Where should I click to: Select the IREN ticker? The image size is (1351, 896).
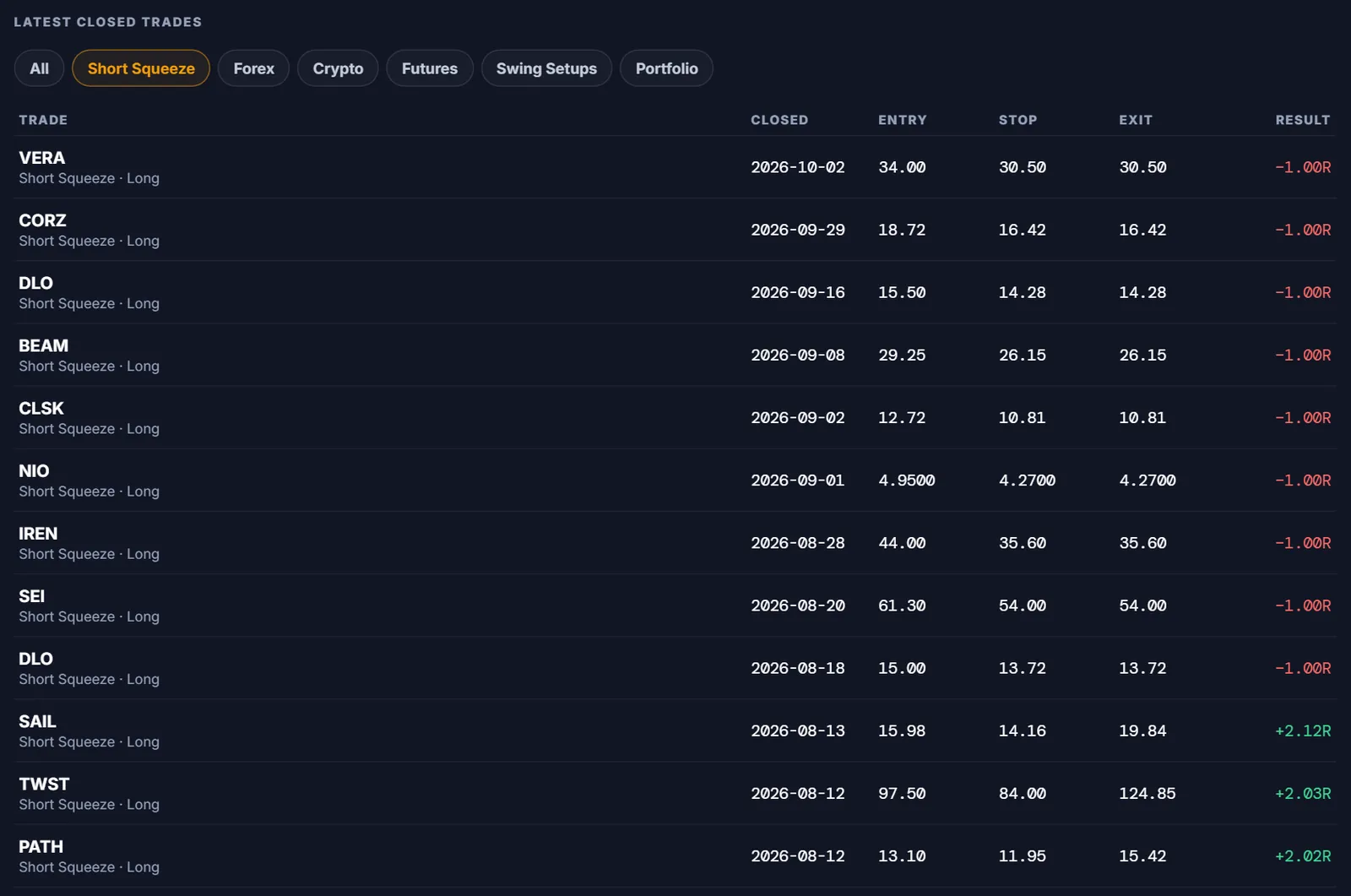pyautogui.click(x=38, y=533)
